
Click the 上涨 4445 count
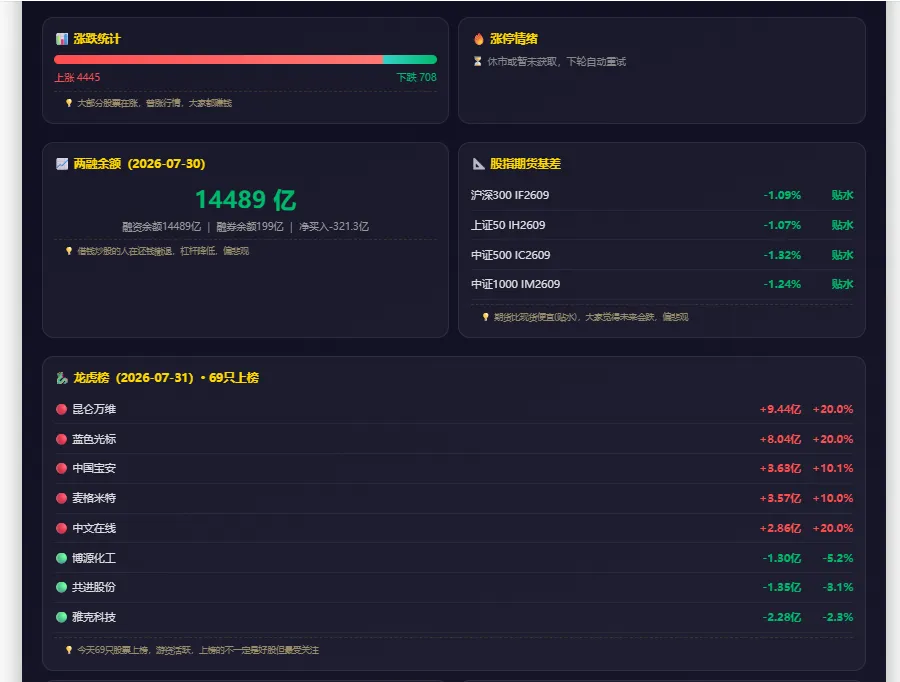[77, 77]
